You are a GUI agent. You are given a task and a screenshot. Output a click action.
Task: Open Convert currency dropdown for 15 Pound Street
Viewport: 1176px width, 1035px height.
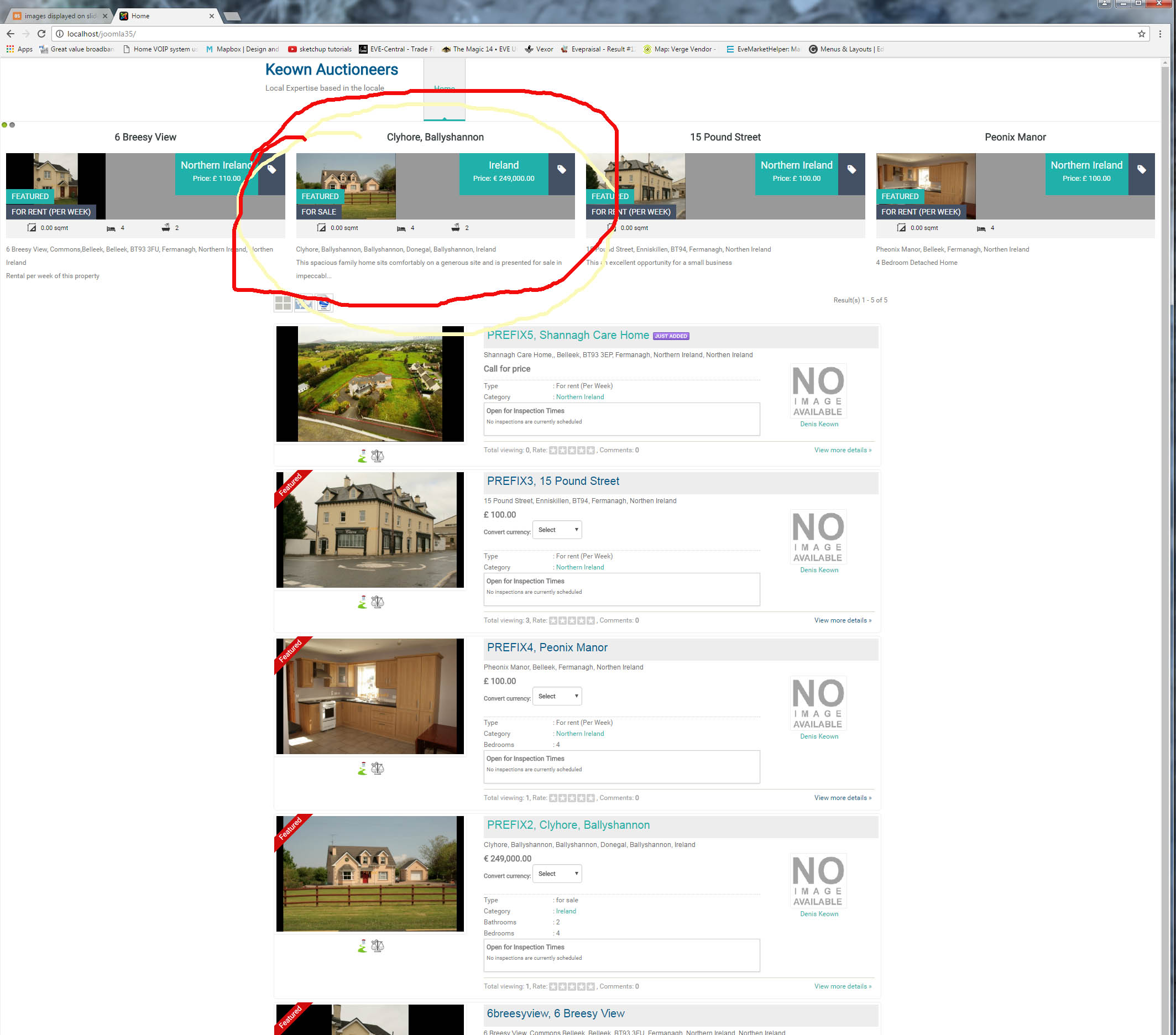pyautogui.click(x=557, y=530)
